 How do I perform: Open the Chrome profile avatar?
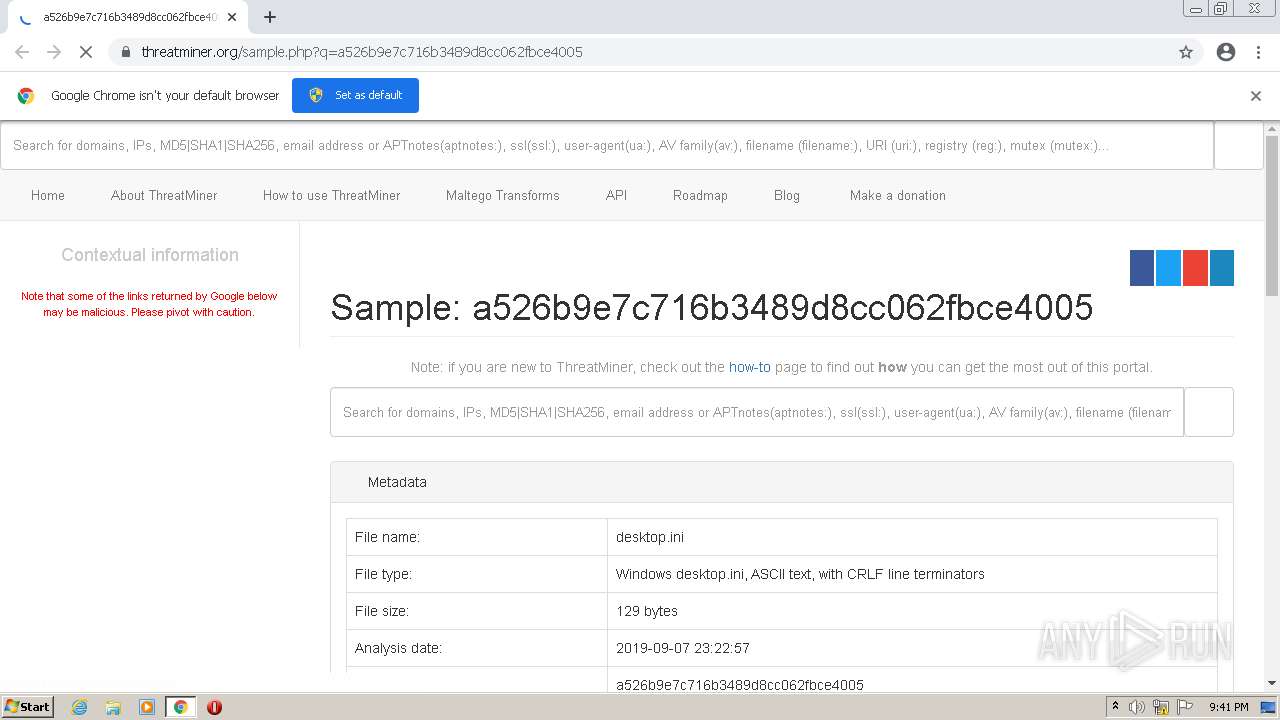(1226, 52)
